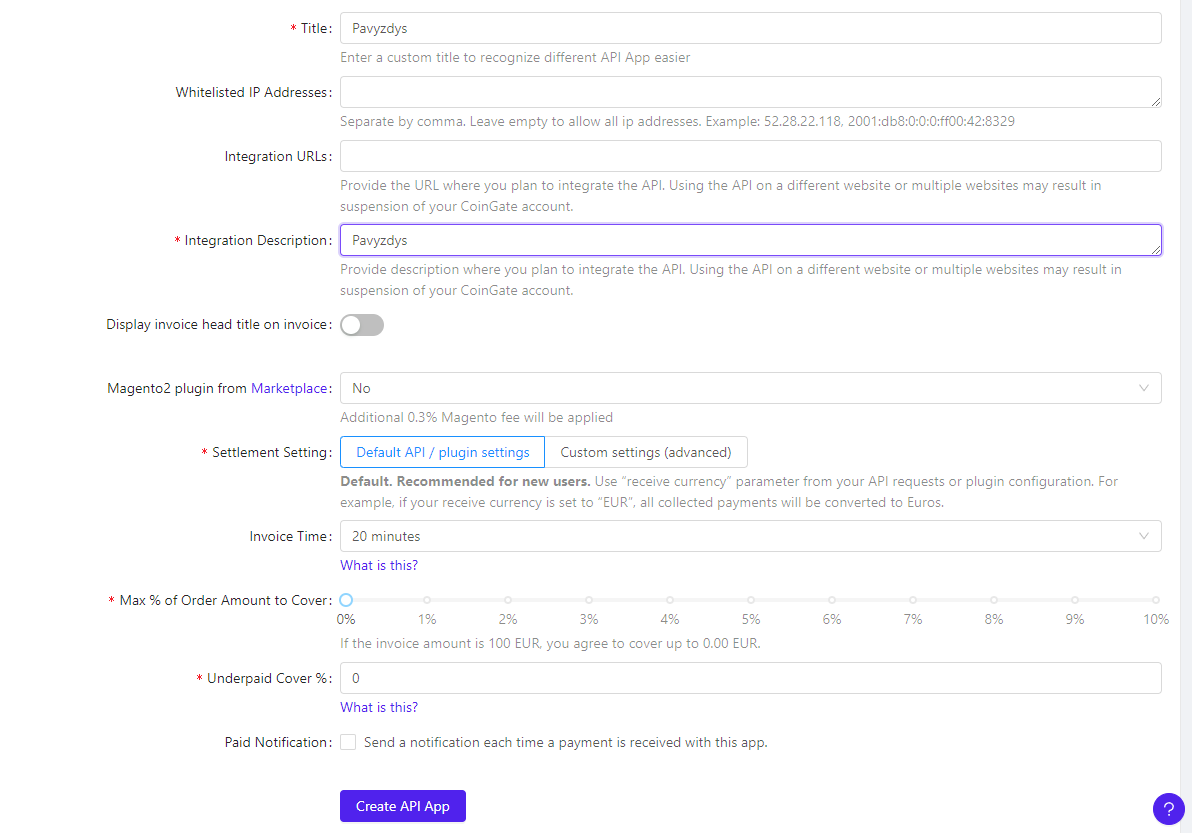The image size is (1192, 833).
Task: Click the 4% slider label
Action: pyautogui.click(x=670, y=619)
